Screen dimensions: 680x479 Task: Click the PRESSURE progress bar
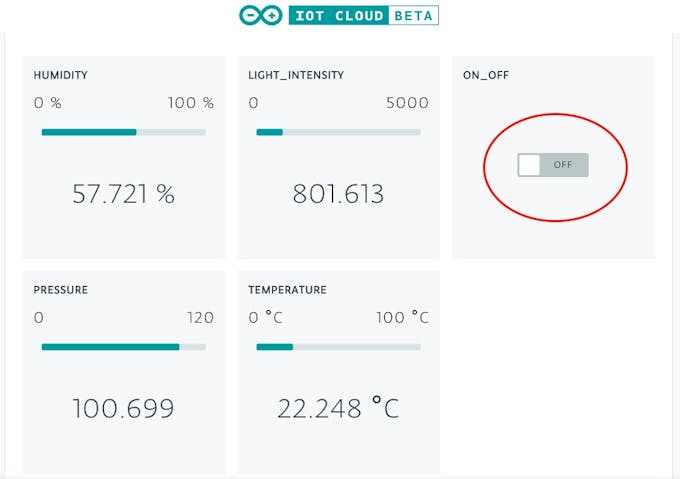coord(123,347)
